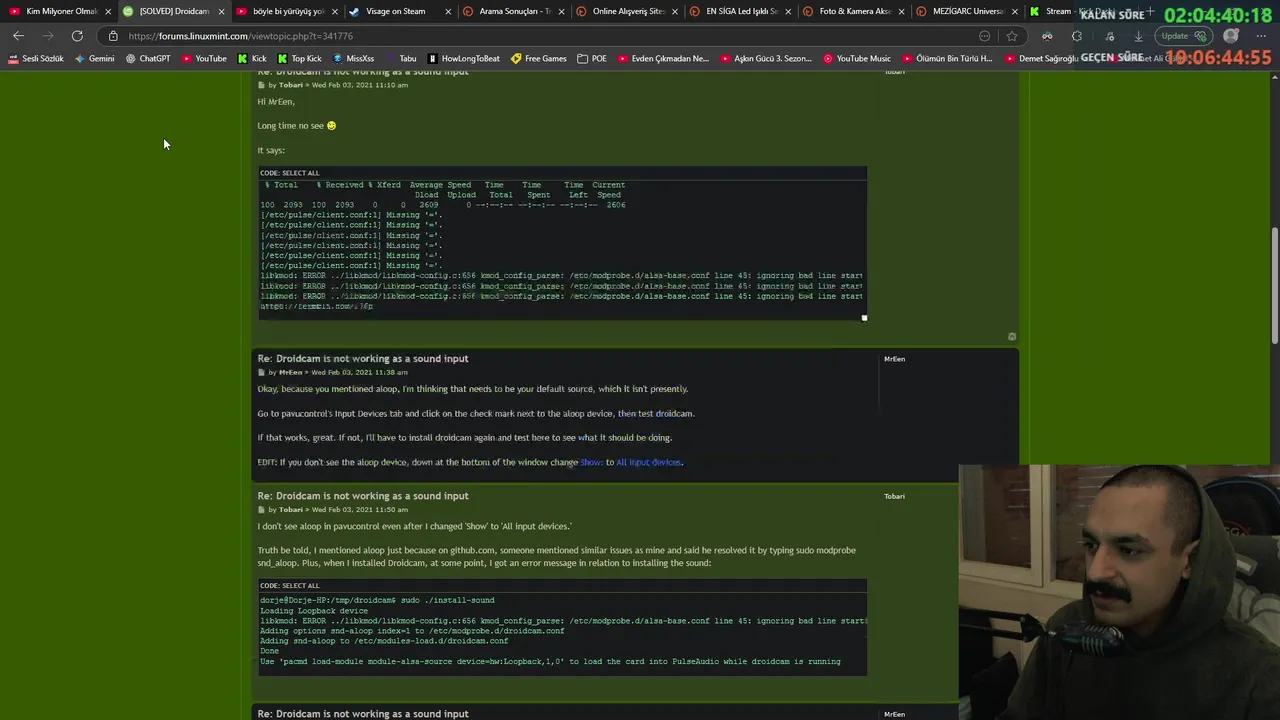1280x720 pixels.
Task: Click post icon beside Tobari 11:50 am
Action: pyautogui.click(x=261, y=510)
